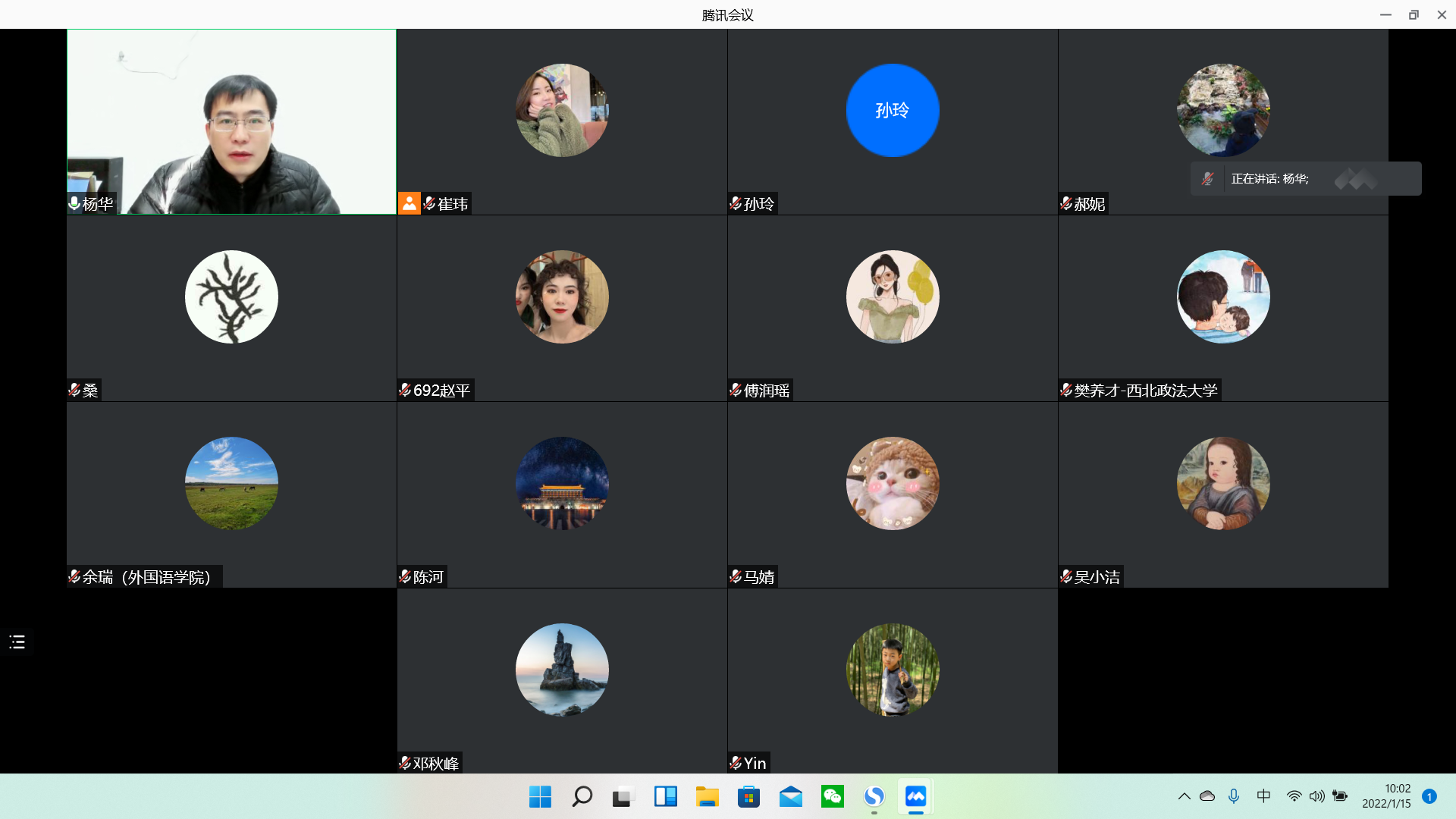Open the taskbar search
The height and width of the screenshot is (819, 1456).
[582, 796]
